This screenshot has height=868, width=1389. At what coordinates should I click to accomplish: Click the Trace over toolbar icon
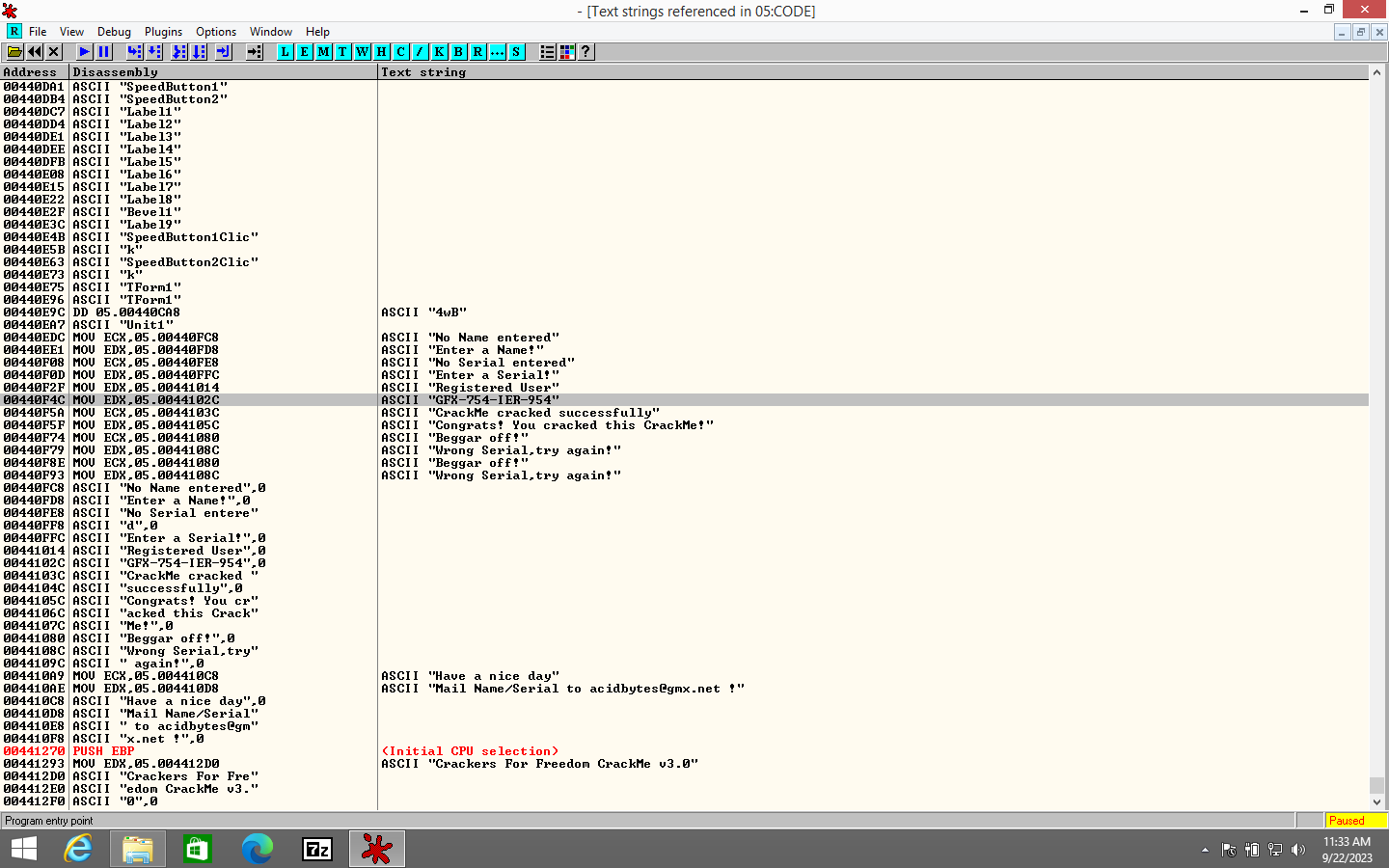(198, 52)
